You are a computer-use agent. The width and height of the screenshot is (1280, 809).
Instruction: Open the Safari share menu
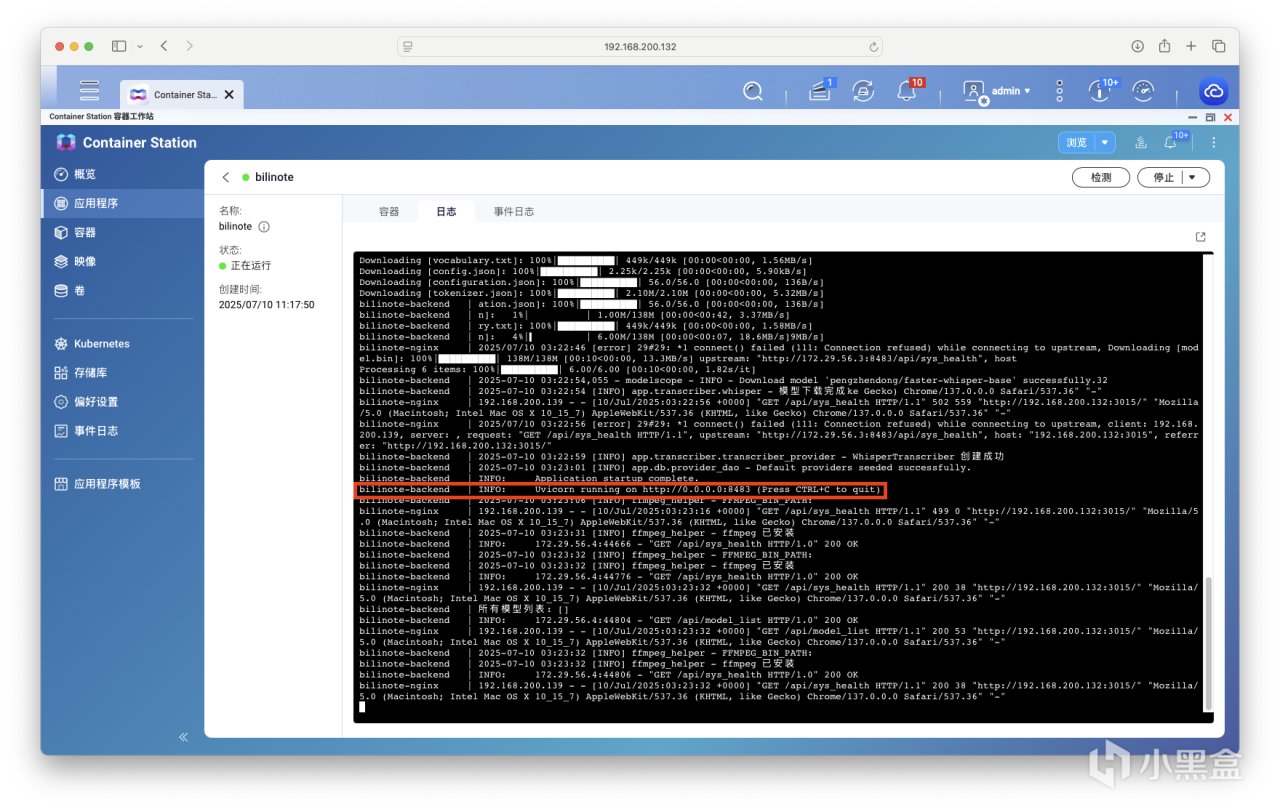click(x=1164, y=46)
